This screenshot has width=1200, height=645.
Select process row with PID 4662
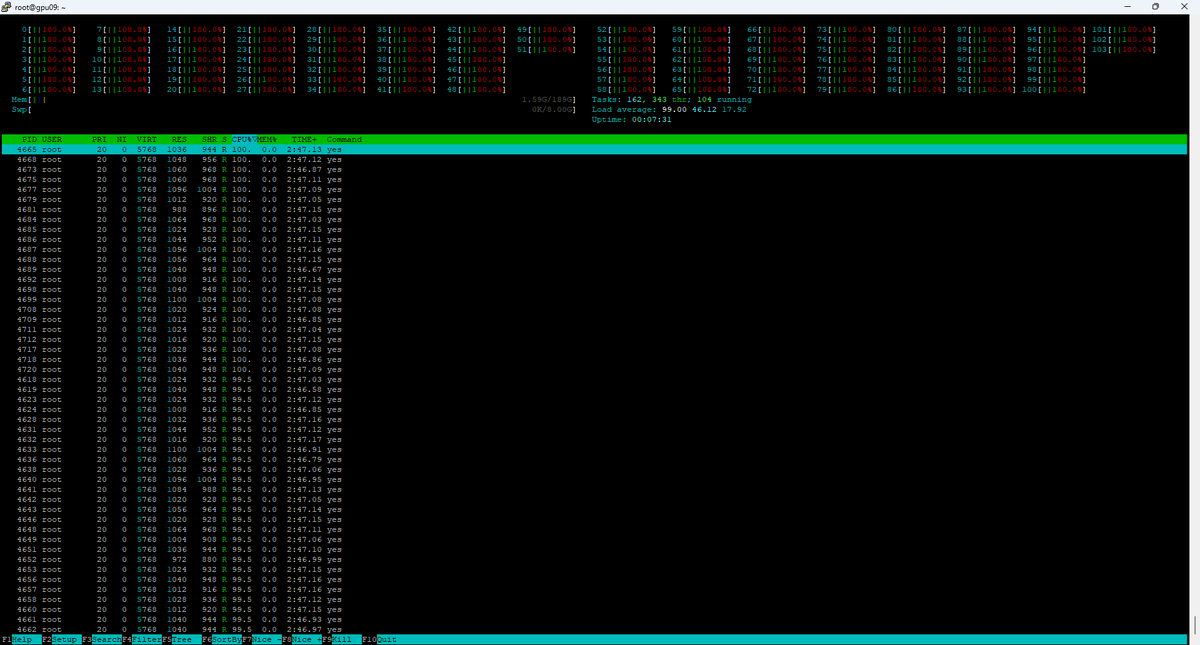594,630
